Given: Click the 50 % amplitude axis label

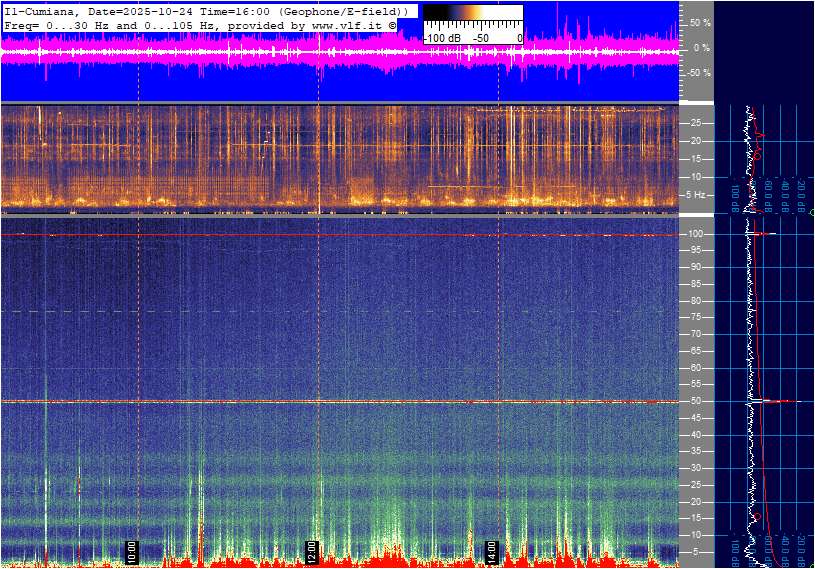Looking at the screenshot, I should (x=699, y=22).
